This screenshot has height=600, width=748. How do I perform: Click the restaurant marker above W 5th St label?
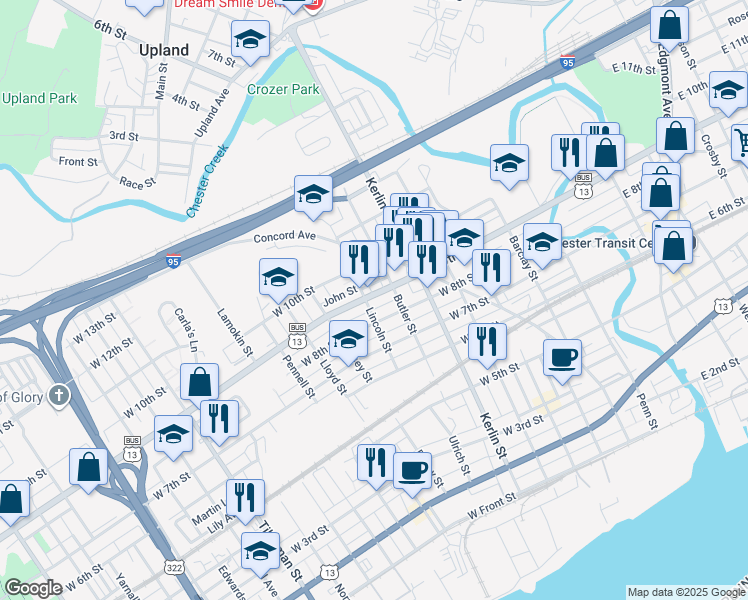coord(487,342)
